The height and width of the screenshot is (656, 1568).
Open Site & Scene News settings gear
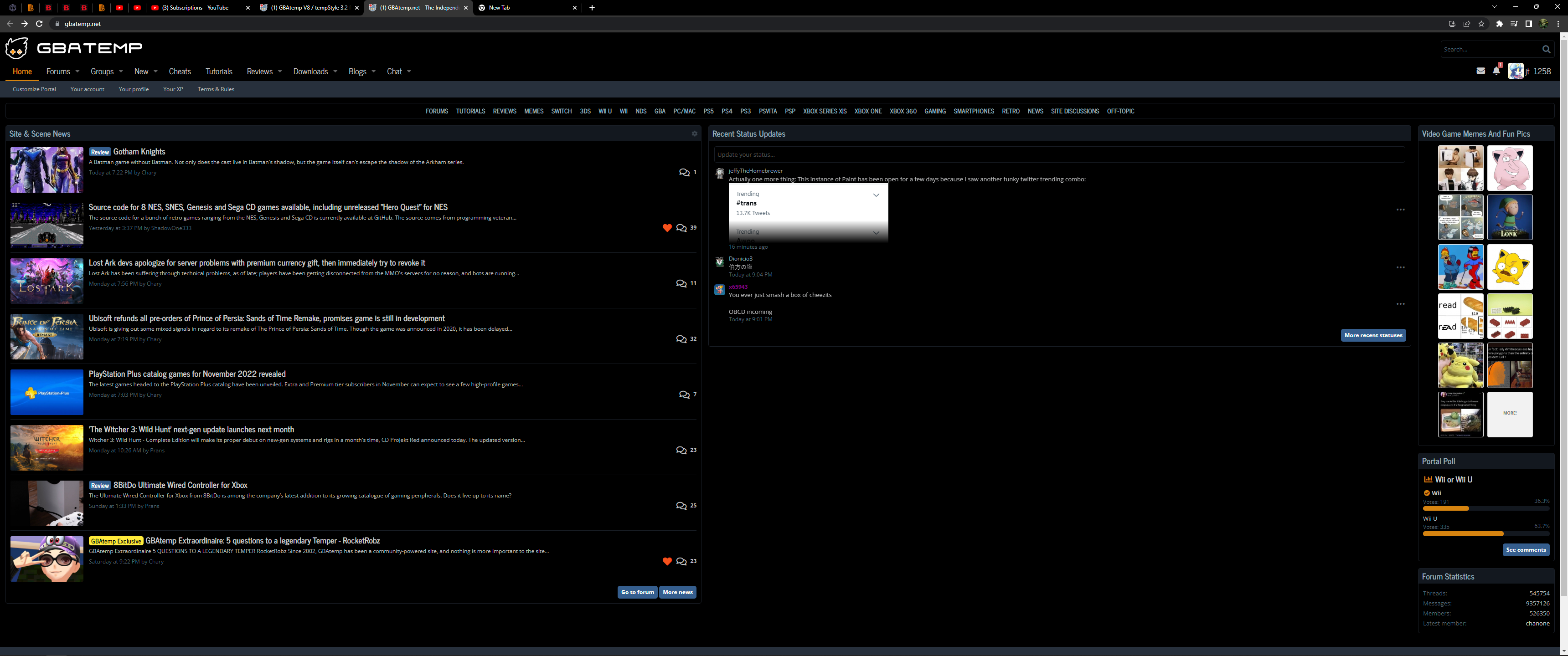pos(694,134)
